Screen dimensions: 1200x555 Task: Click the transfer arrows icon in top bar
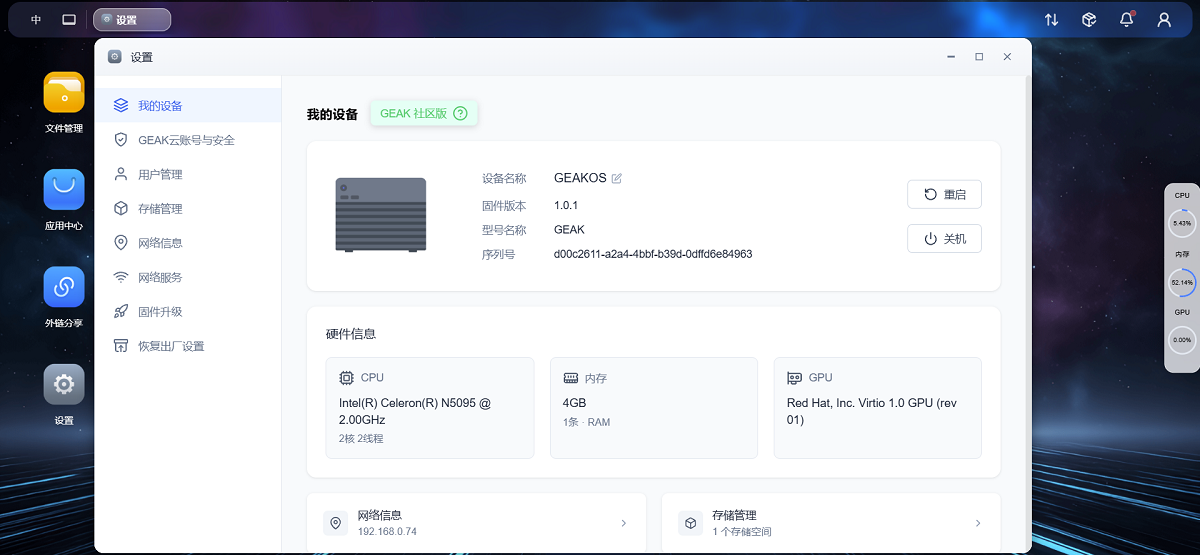[x=1051, y=19]
